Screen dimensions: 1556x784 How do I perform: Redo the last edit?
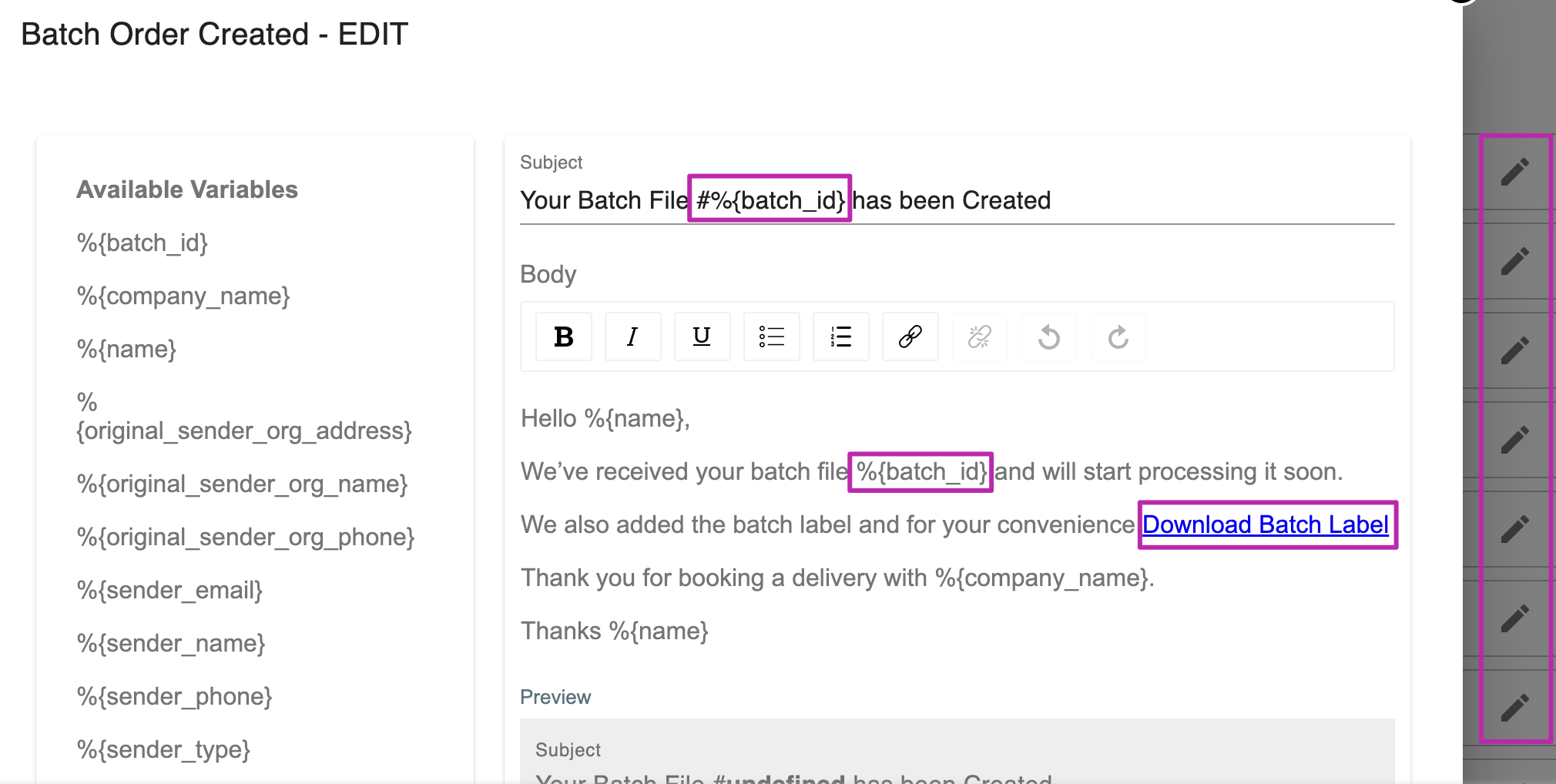(x=1118, y=337)
